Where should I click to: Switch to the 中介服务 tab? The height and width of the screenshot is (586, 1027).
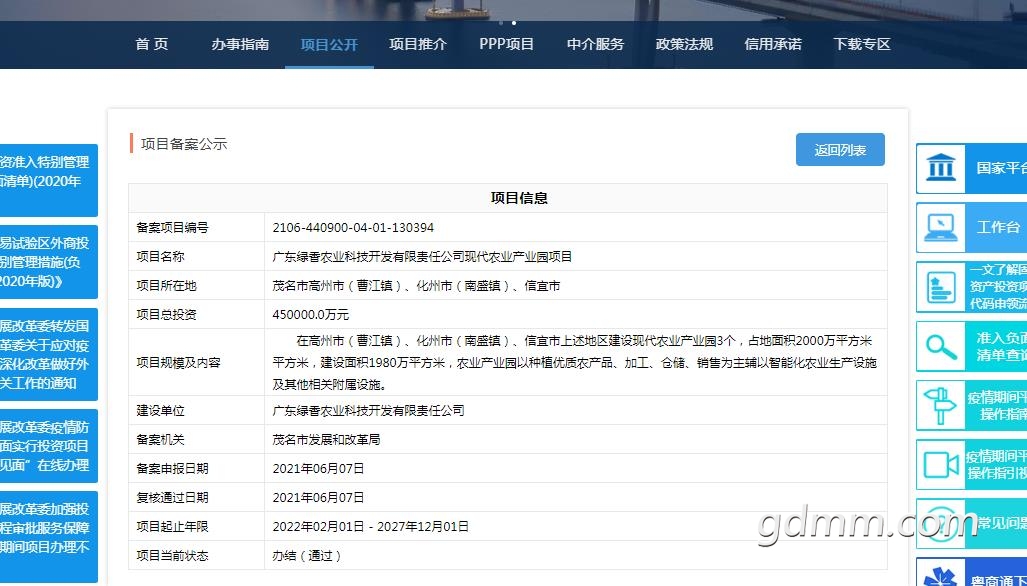click(x=595, y=44)
